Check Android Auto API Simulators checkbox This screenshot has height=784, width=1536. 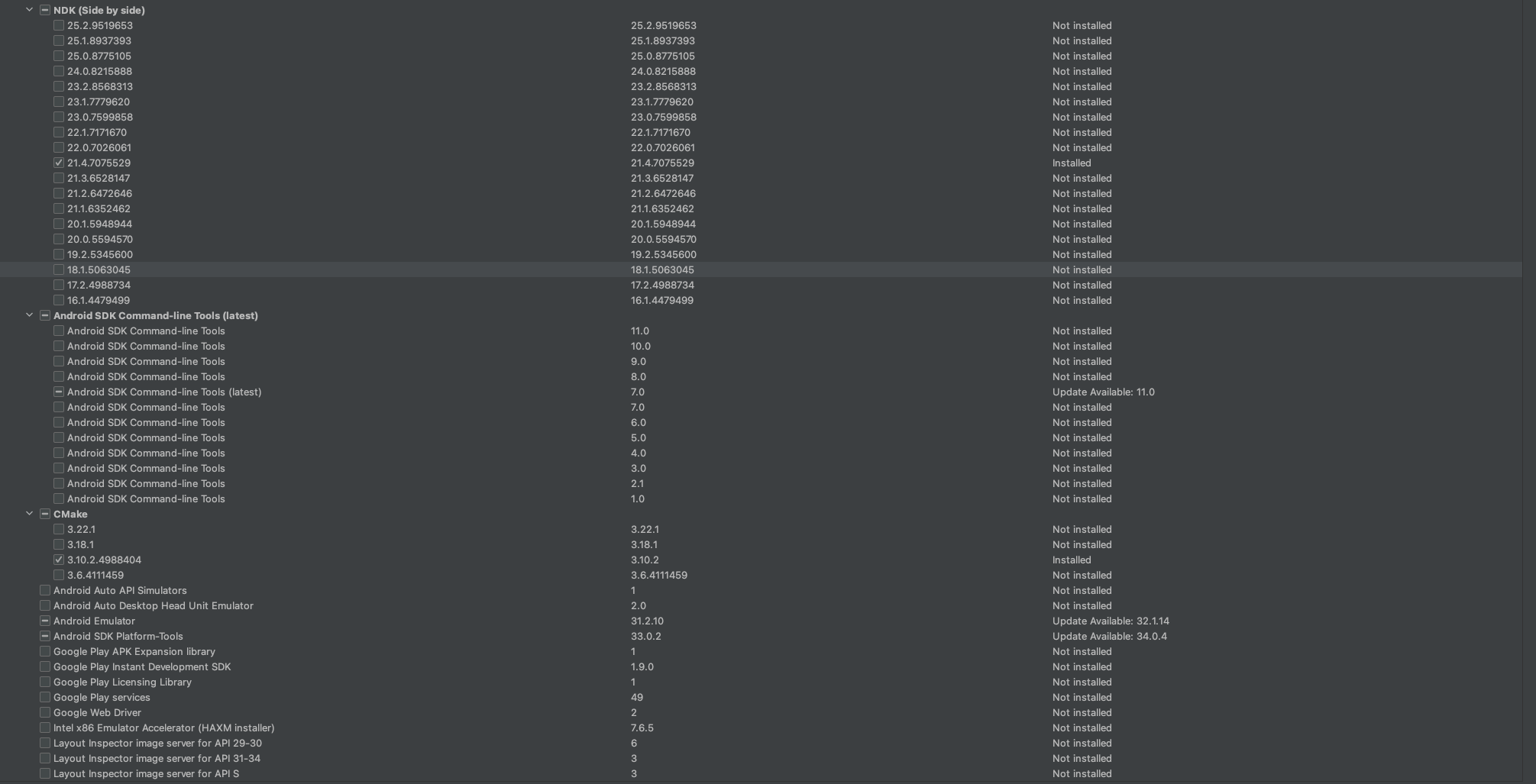pos(45,590)
